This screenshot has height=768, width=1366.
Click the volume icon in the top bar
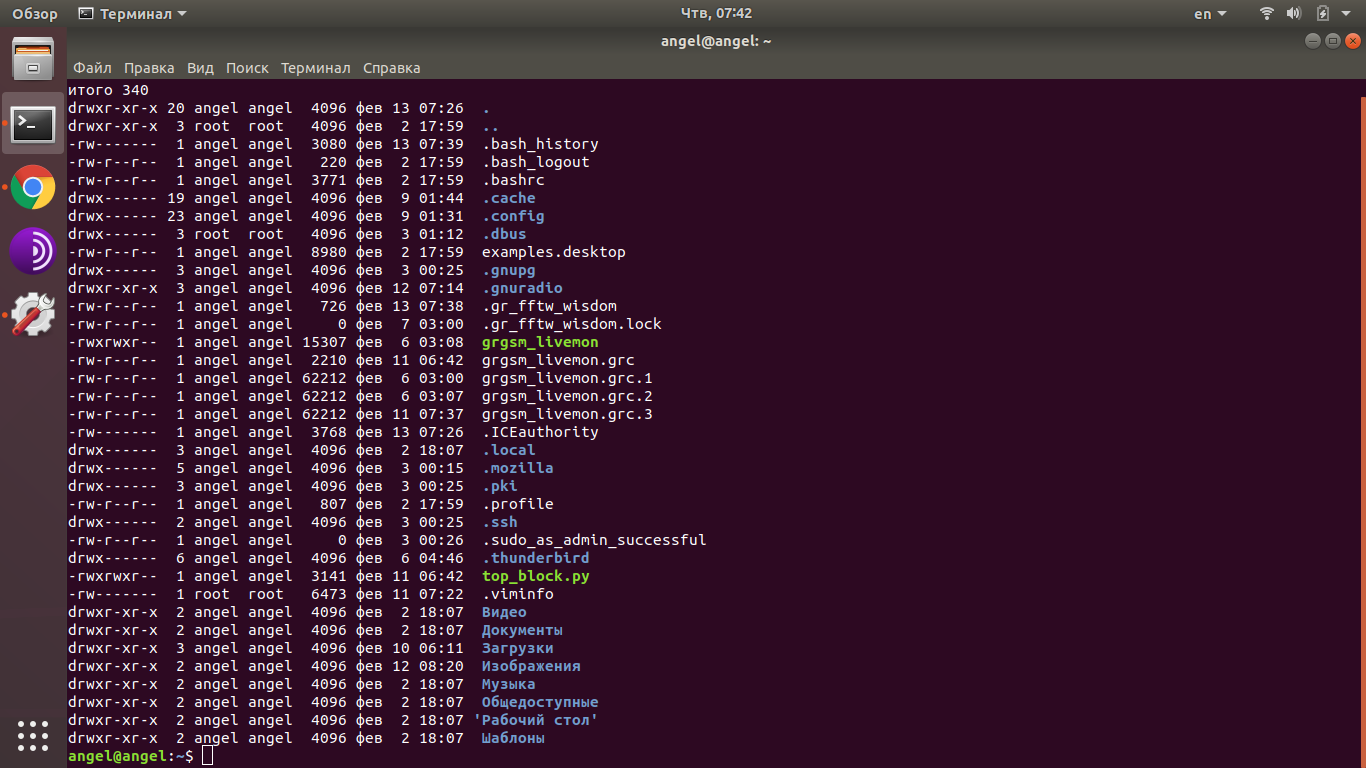[x=1294, y=13]
